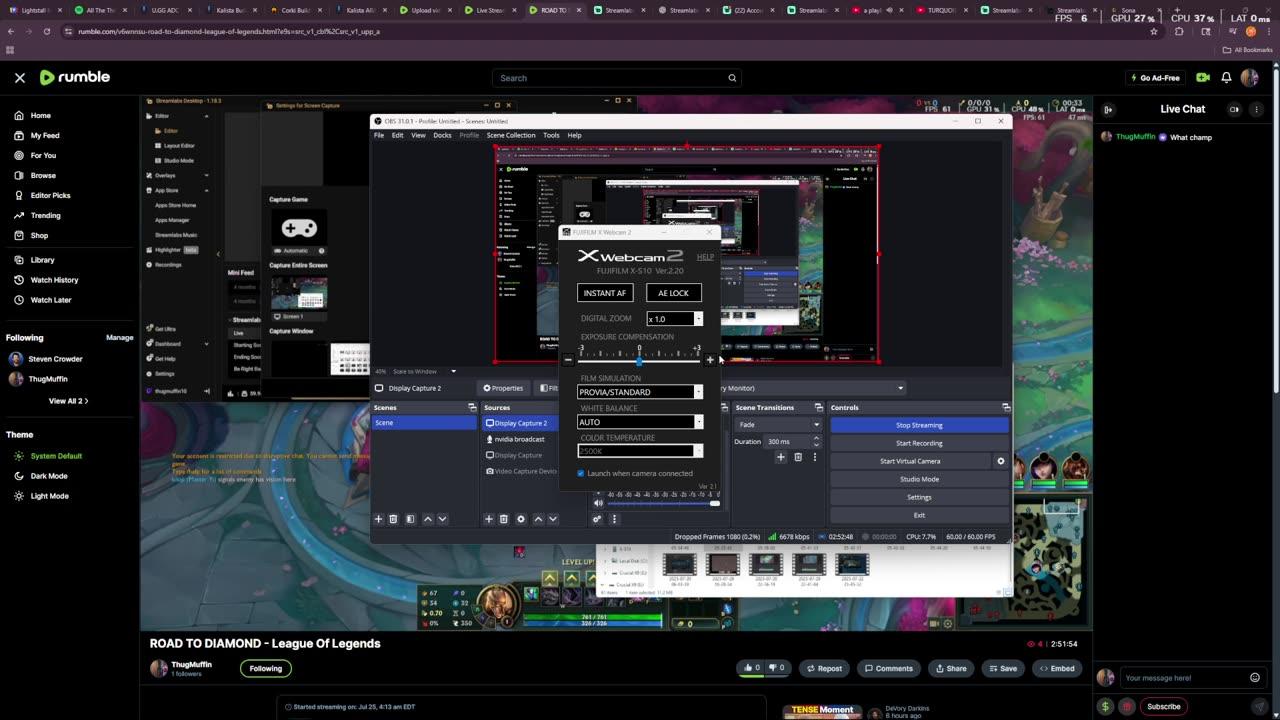
Task: Open the emoji picker in chat message box
Action: [1255, 677]
